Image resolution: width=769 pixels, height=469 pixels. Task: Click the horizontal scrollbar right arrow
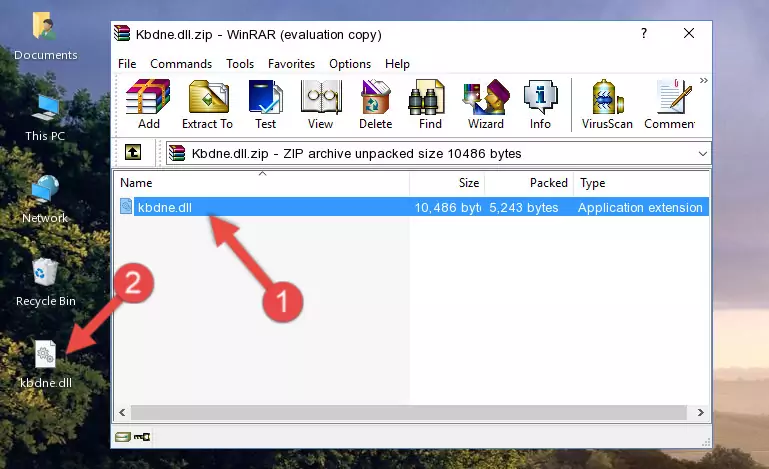tap(701, 413)
